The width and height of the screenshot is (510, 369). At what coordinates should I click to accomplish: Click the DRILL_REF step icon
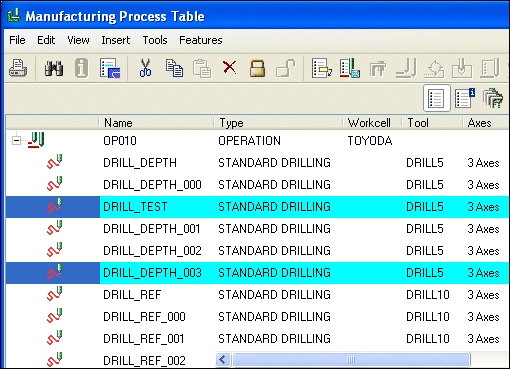54,294
